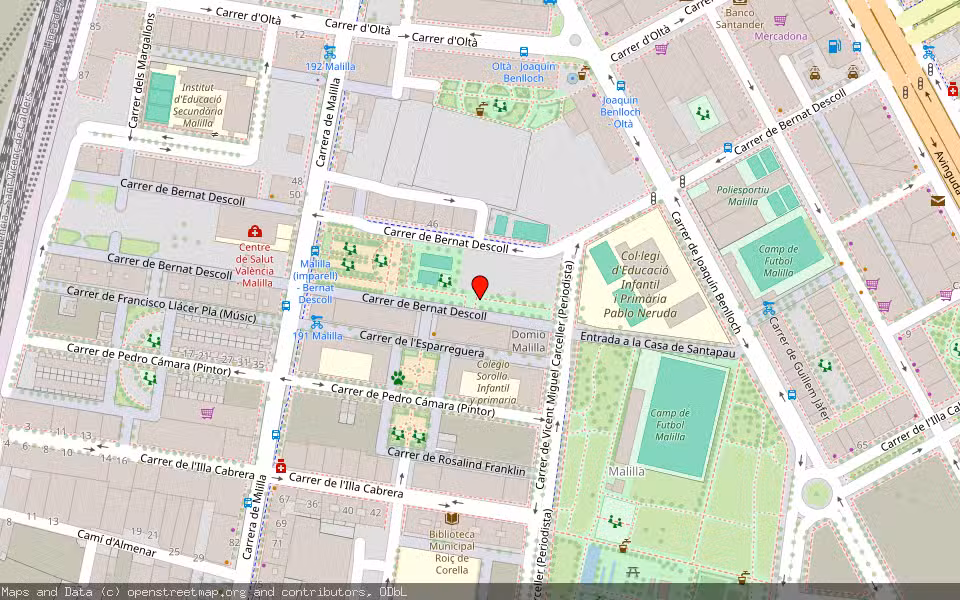The image size is (960, 600).
Task: Select Carrer de Joaquín Benlloch street name
Action: [x=705, y=272]
